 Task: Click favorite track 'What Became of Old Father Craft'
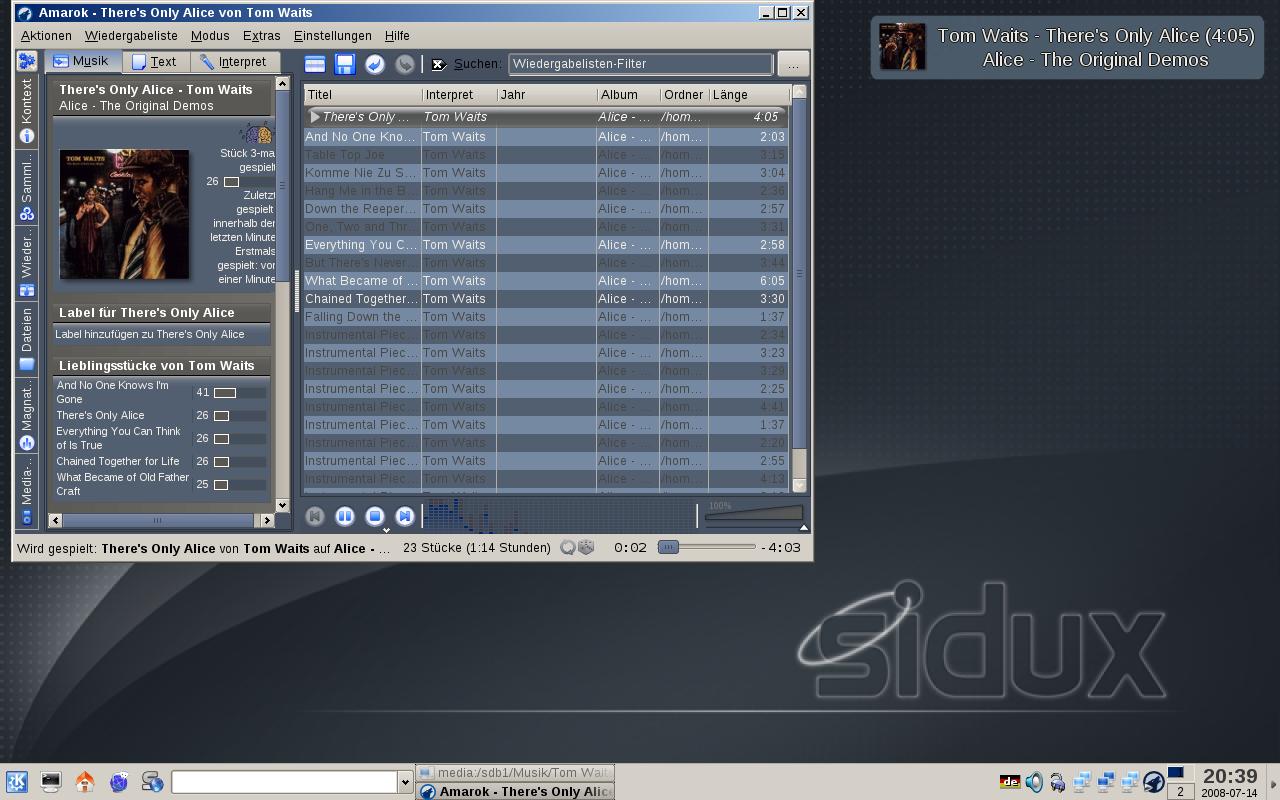pos(122,484)
